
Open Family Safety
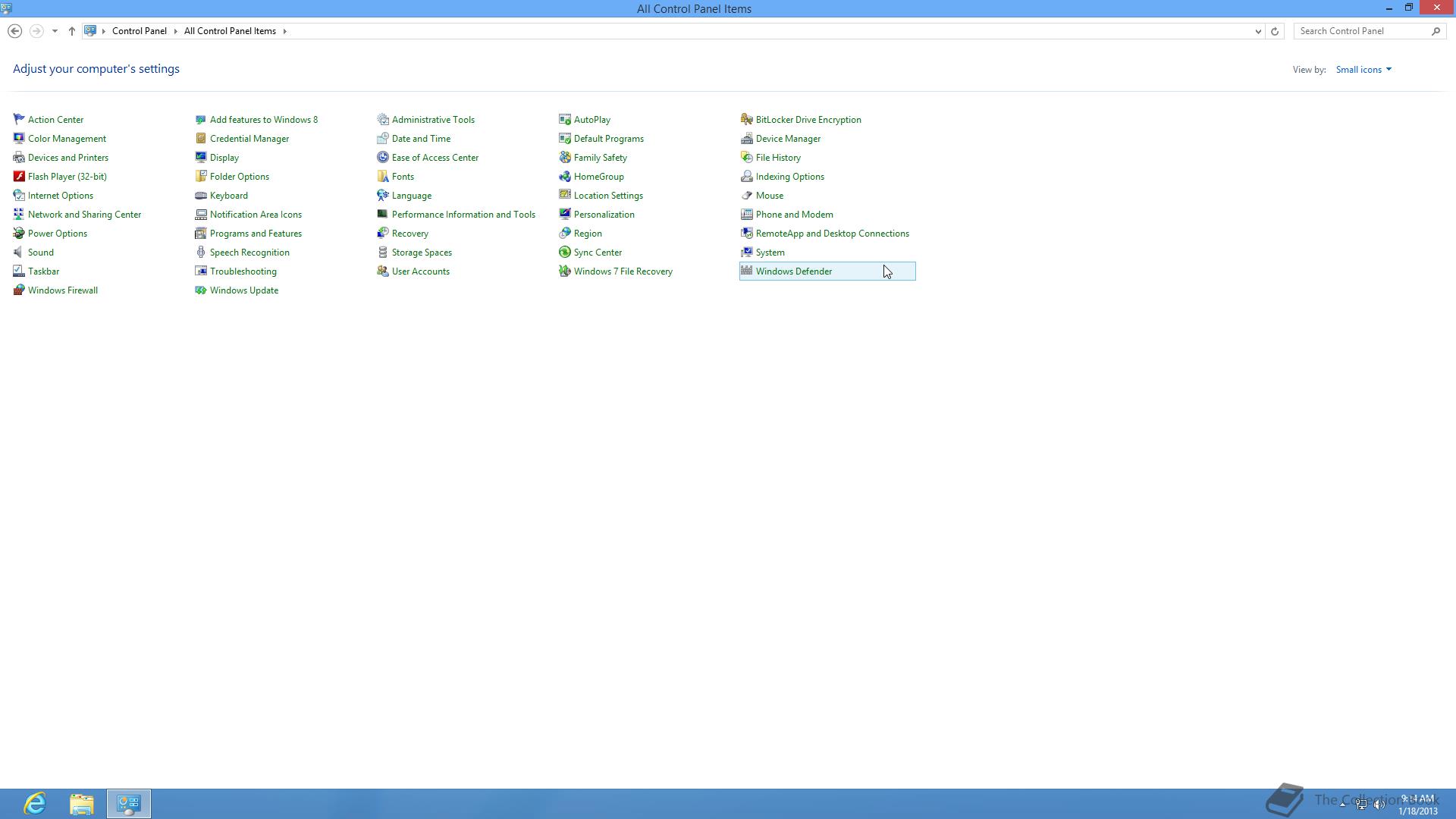click(600, 157)
